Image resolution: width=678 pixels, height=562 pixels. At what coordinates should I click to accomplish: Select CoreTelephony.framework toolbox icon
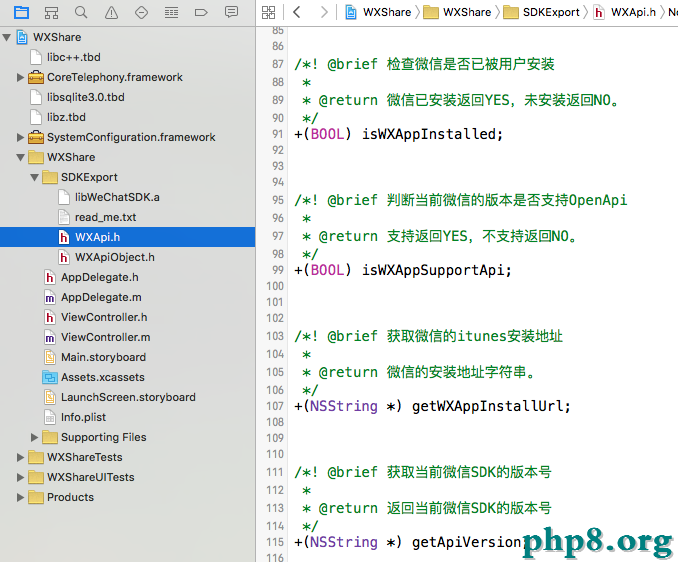[x=36, y=77]
